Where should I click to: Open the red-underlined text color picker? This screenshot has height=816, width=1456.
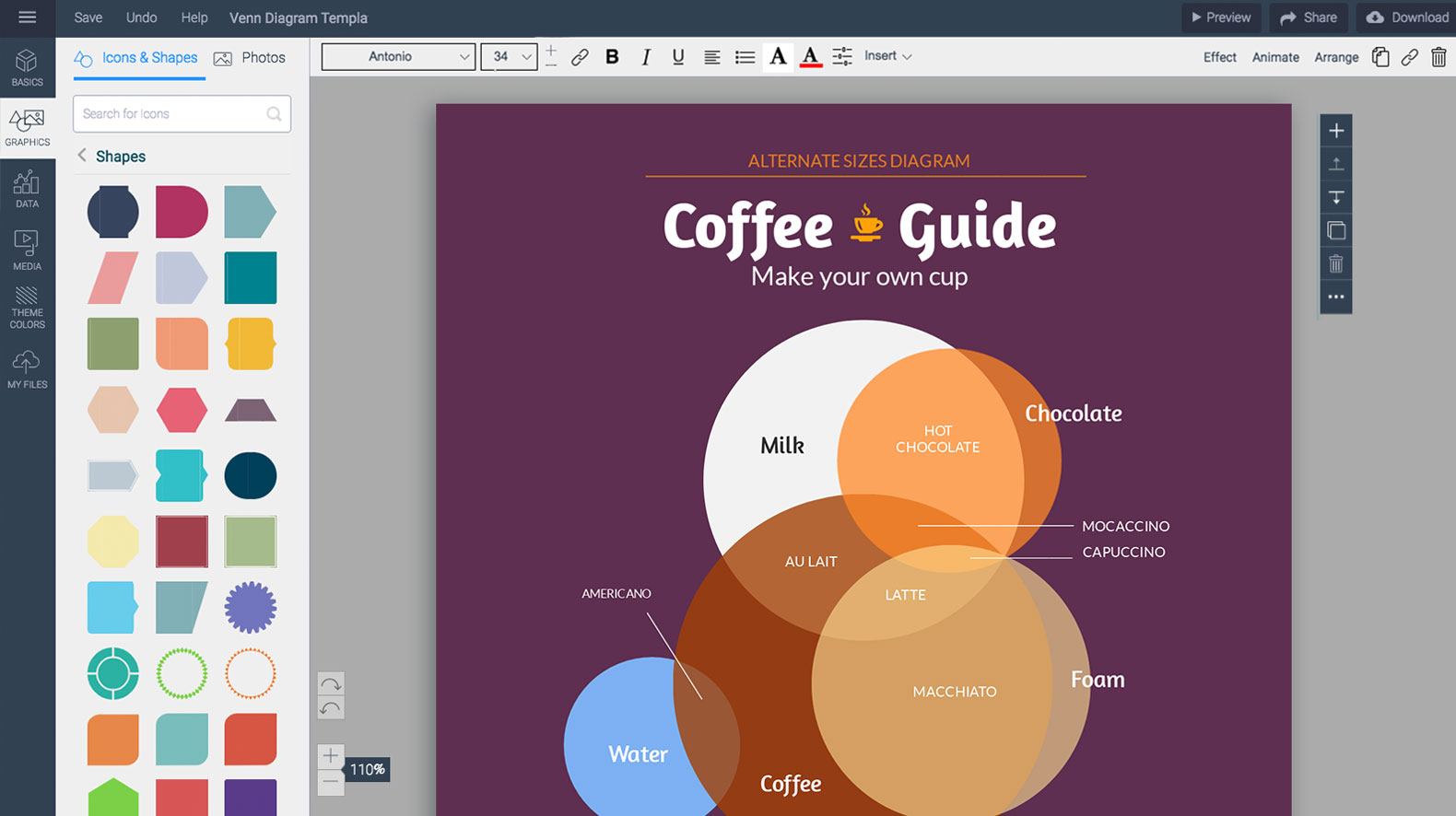click(810, 57)
